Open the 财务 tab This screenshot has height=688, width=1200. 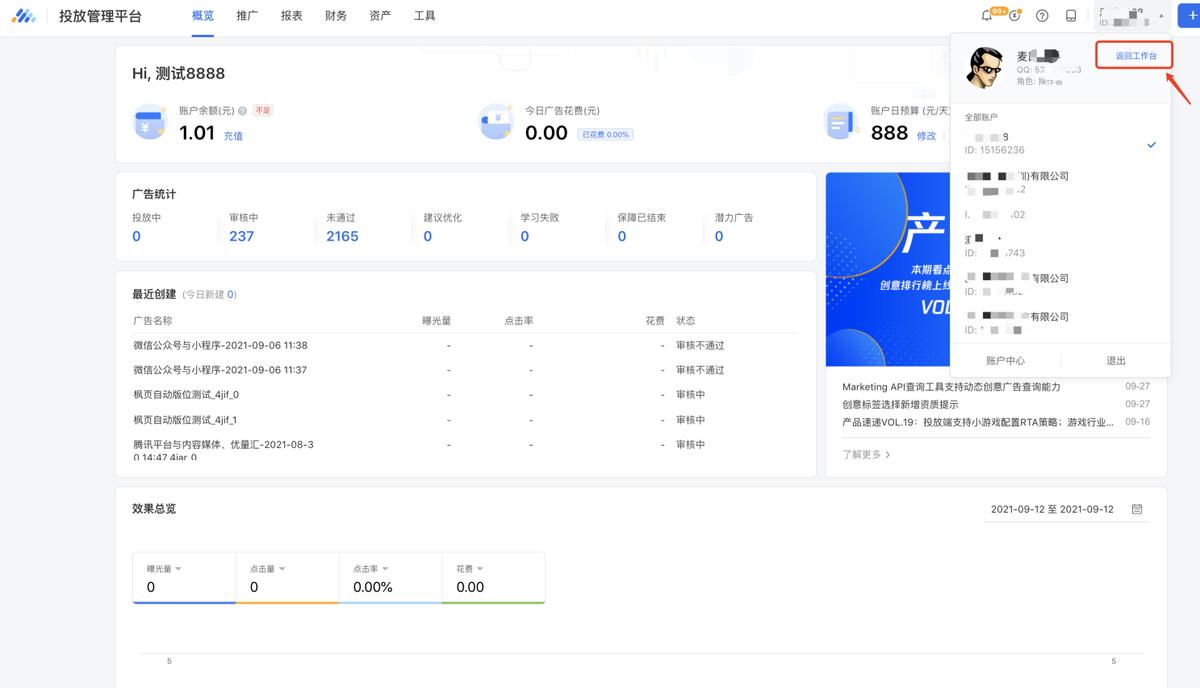[336, 16]
